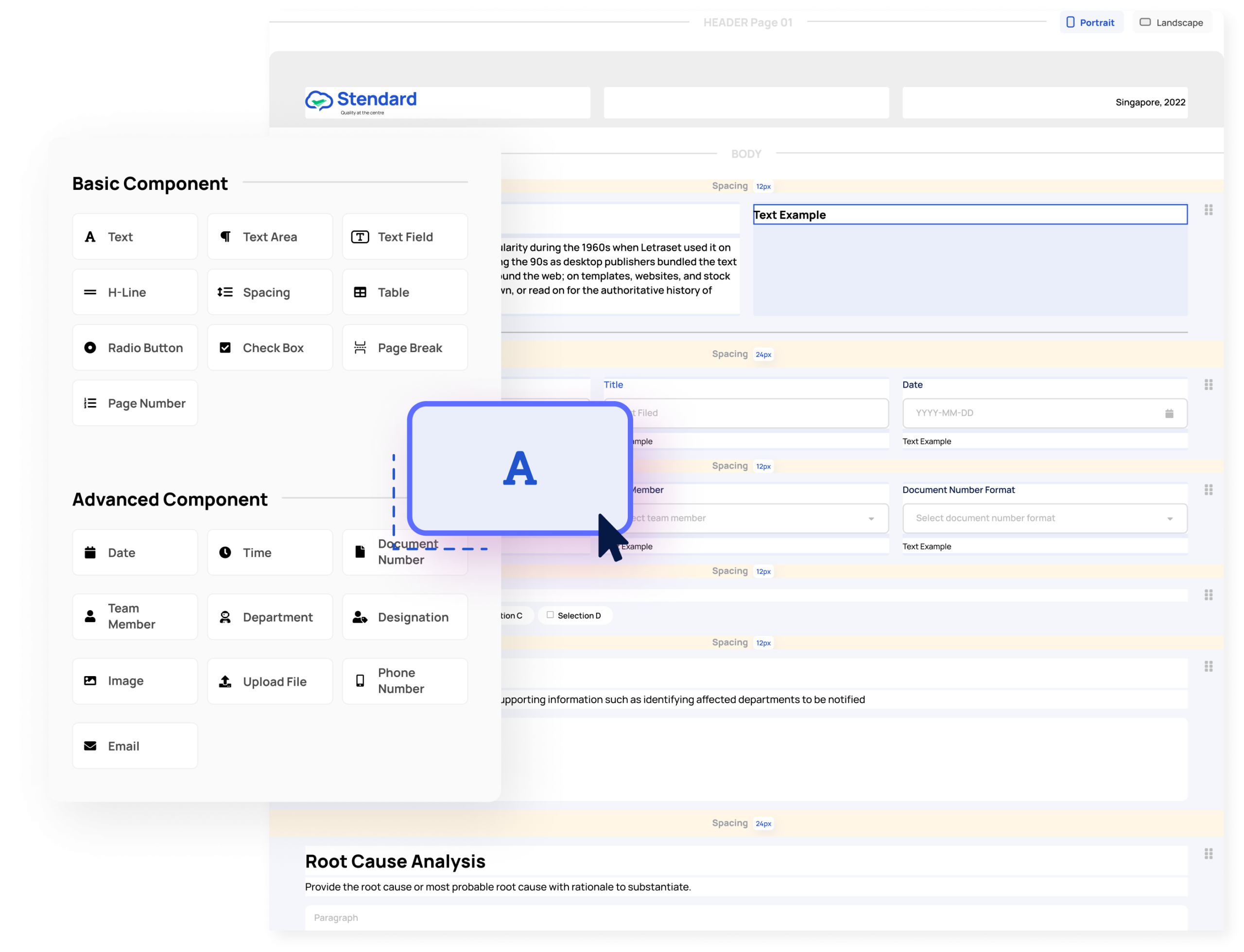1244x952 pixels.
Task: Choose the Phone Number component icon
Action: 360,681
